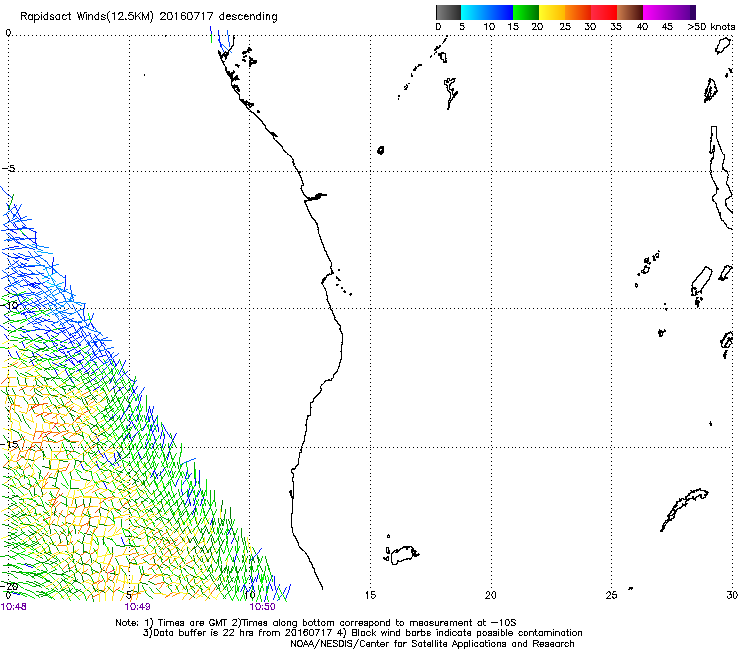Click the note line starting 'Note: 1) Times are GMT'
The image size is (740, 650).
(316, 623)
